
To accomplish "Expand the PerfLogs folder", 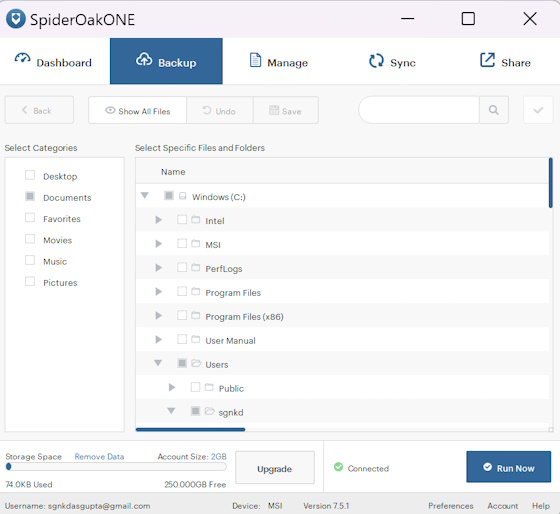I will click(x=159, y=268).
